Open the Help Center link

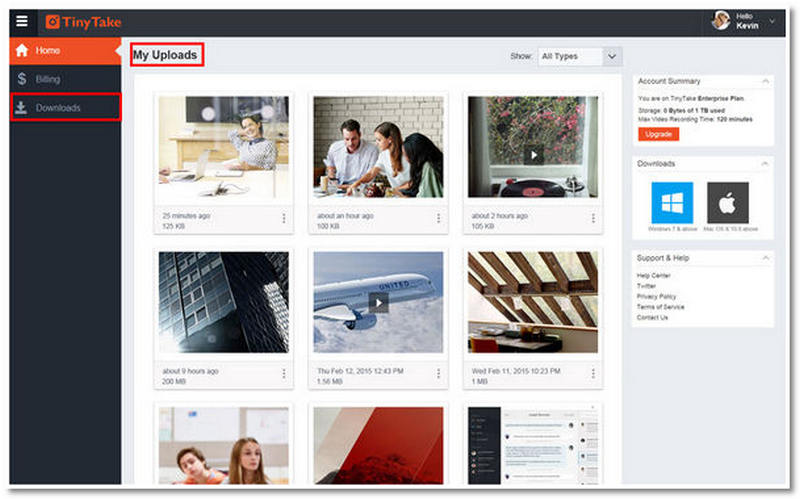[654, 276]
